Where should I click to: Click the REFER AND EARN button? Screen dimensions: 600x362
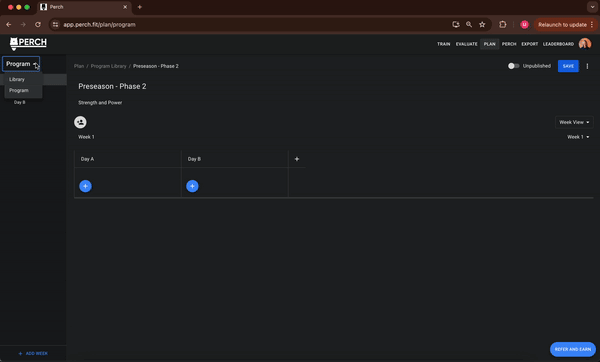pos(572,349)
